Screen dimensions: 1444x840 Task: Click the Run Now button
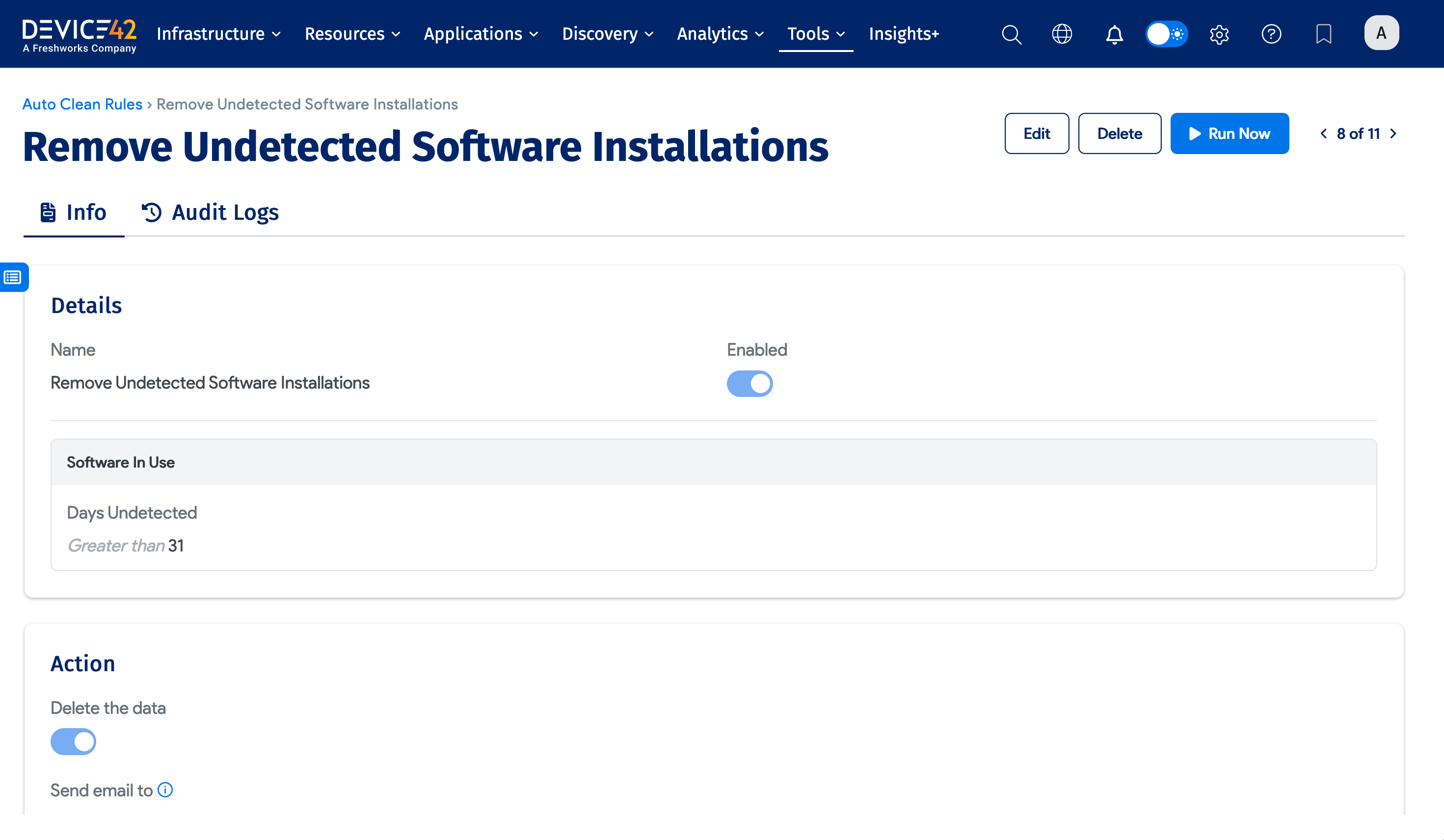point(1229,133)
